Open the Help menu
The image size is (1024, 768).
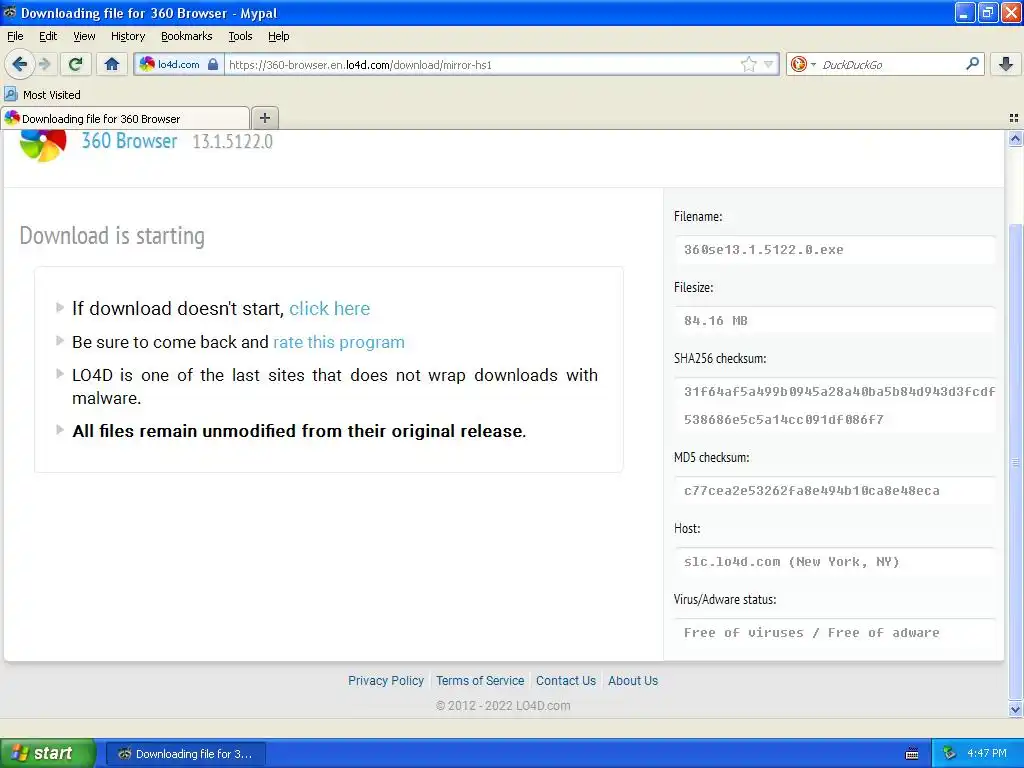(x=278, y=36)
